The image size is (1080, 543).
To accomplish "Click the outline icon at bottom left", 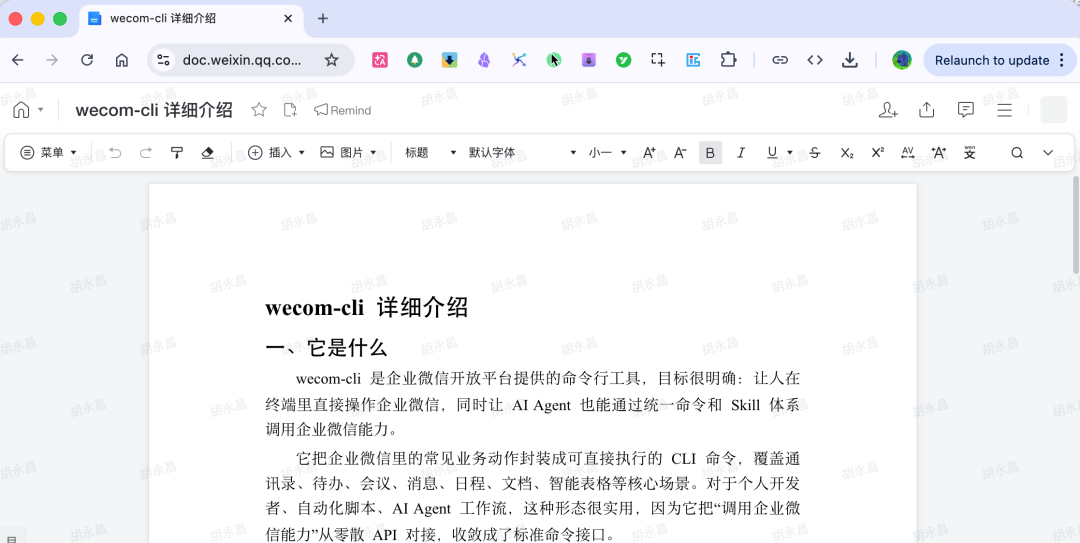I will (12, 538).
